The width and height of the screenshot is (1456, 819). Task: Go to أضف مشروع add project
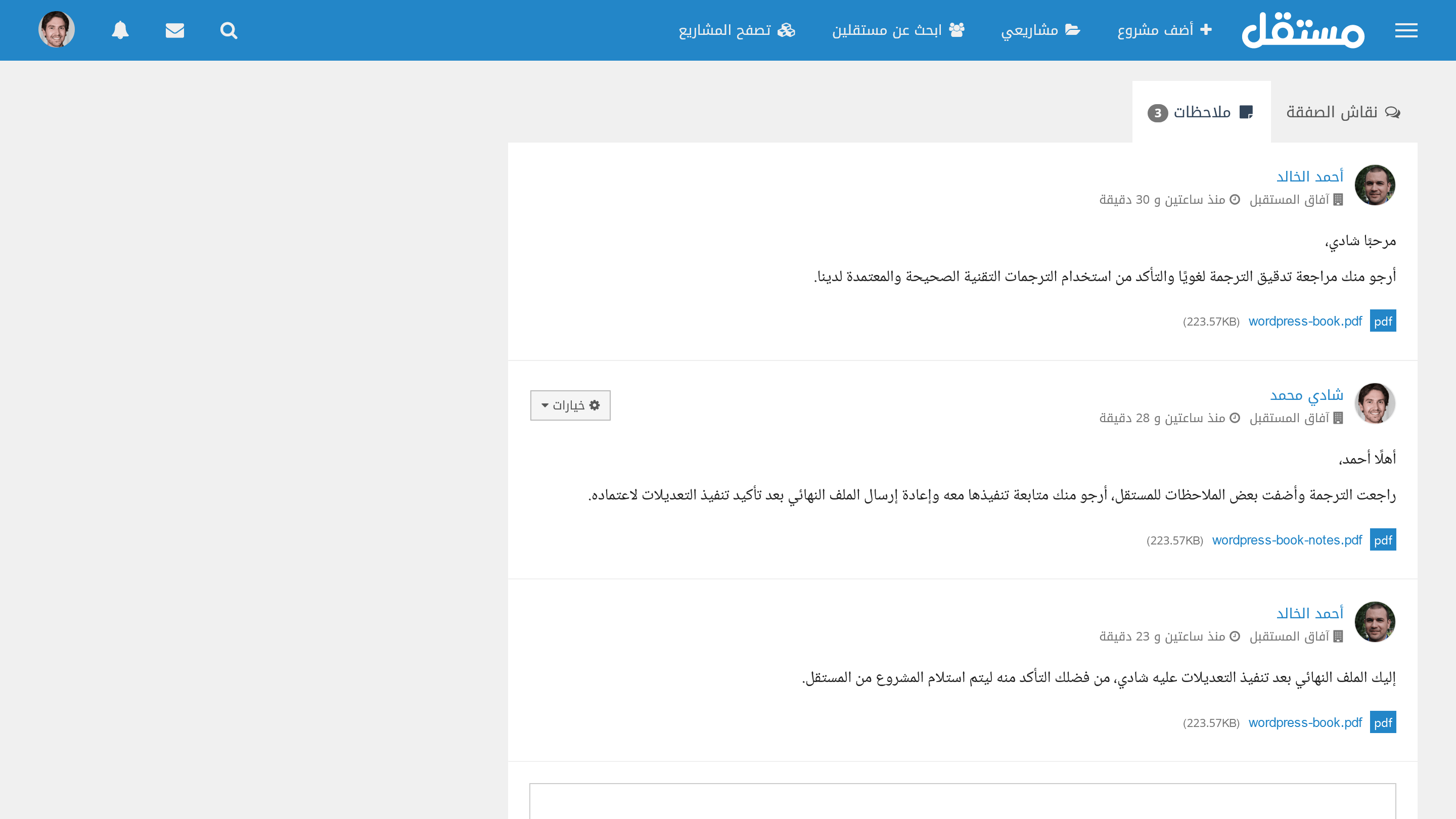[x=1164, y=30]
